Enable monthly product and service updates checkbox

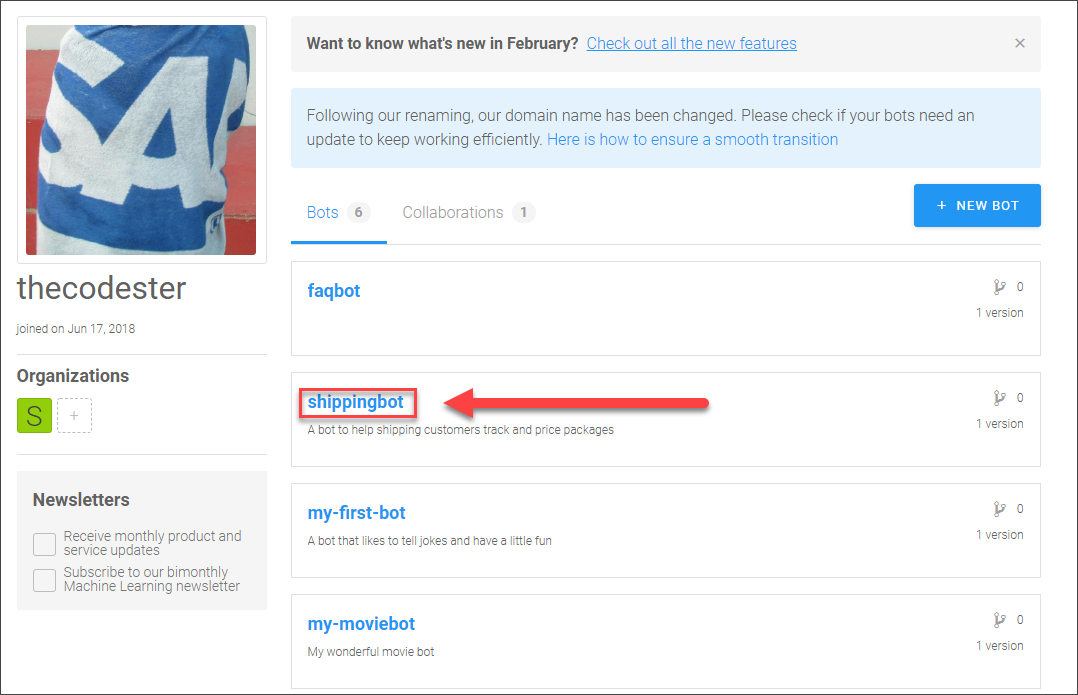[x=45, y=544]
